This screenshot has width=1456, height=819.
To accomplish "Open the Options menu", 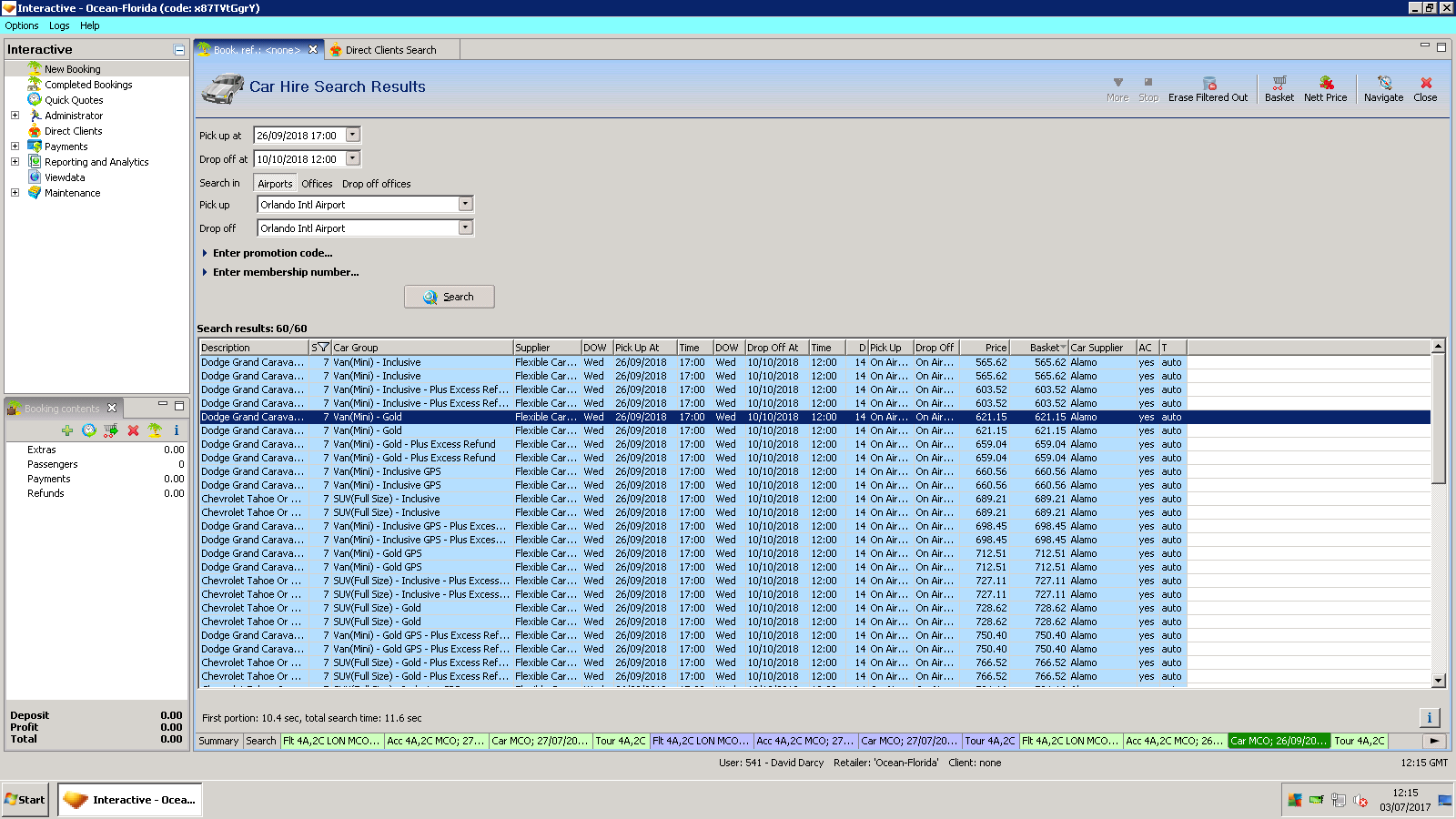I will point(22,25).
